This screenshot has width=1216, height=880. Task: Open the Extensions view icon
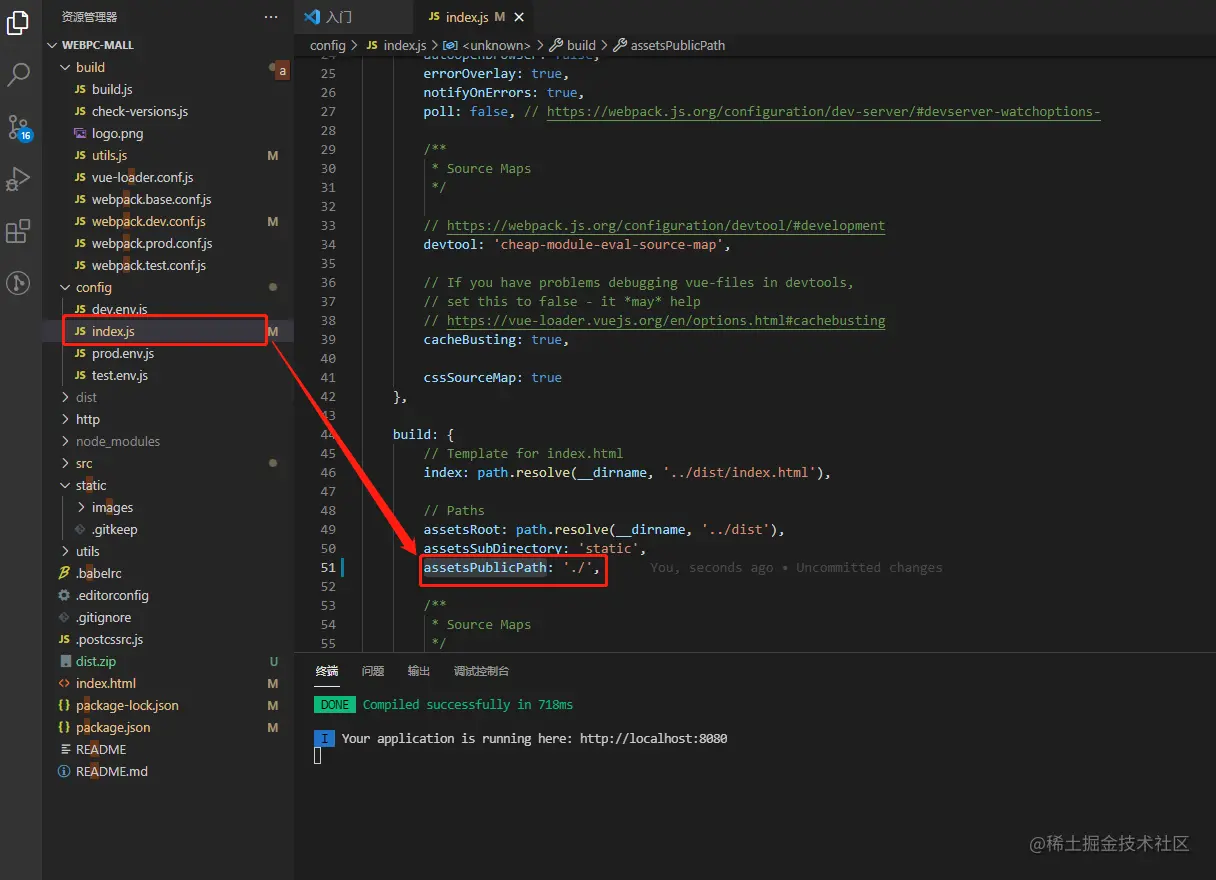(18, 232)
